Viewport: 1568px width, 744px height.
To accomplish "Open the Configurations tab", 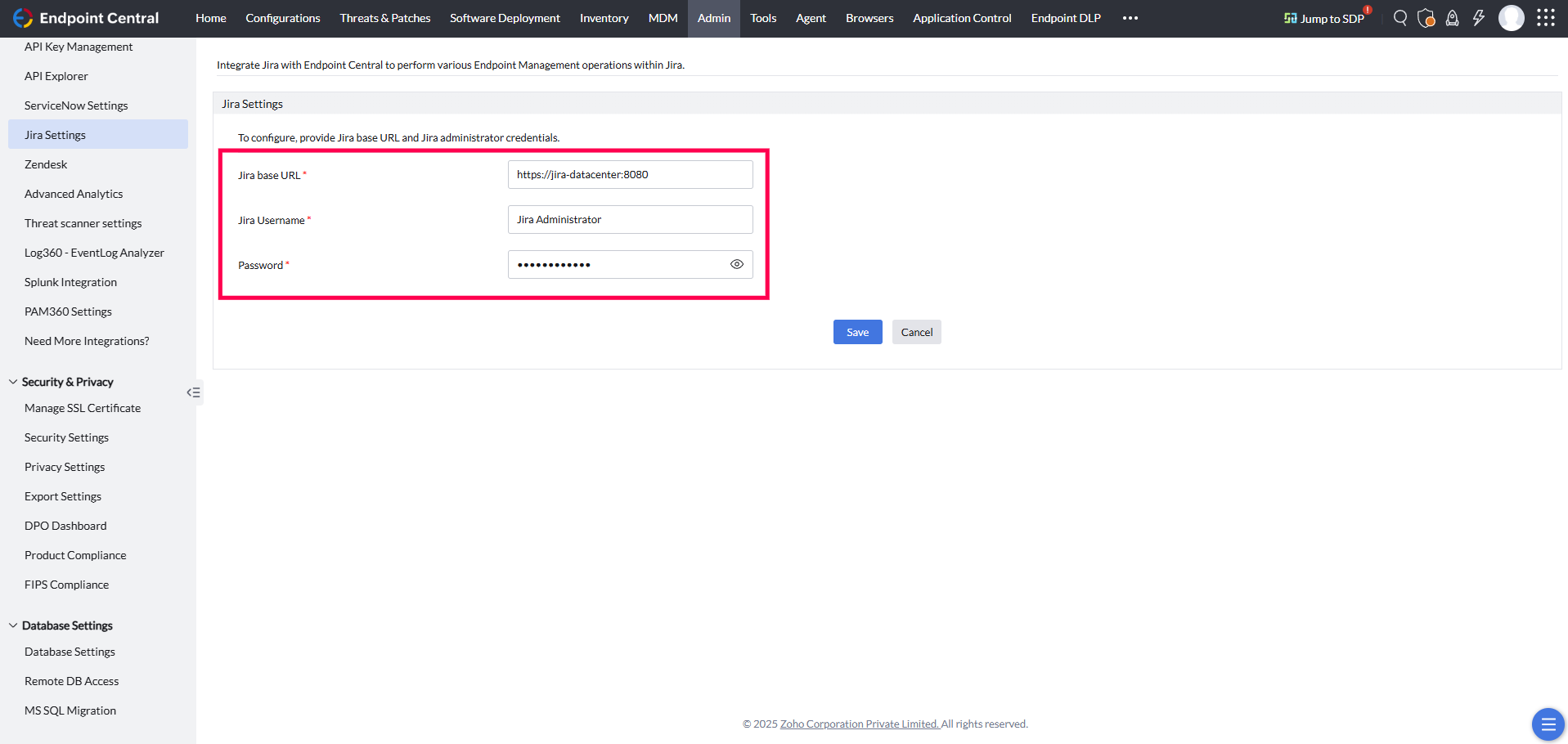I will click(x=283, y=18).
